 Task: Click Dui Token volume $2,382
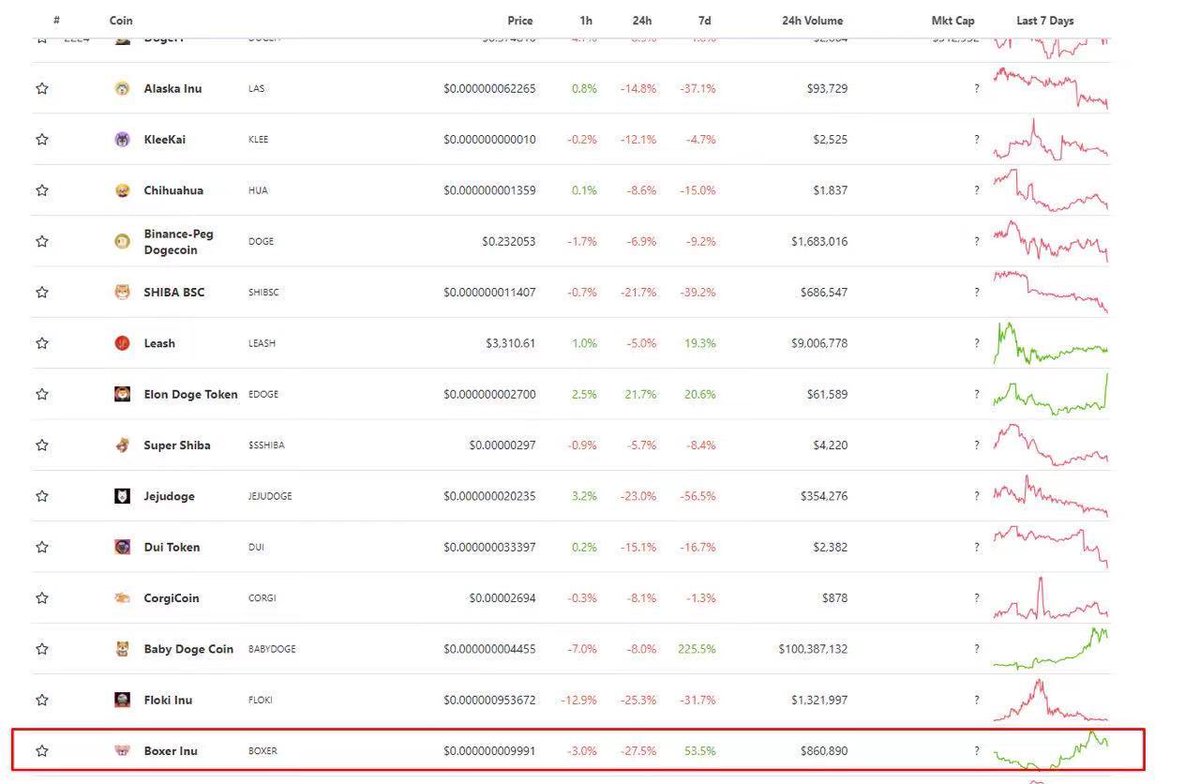point(829,548)
